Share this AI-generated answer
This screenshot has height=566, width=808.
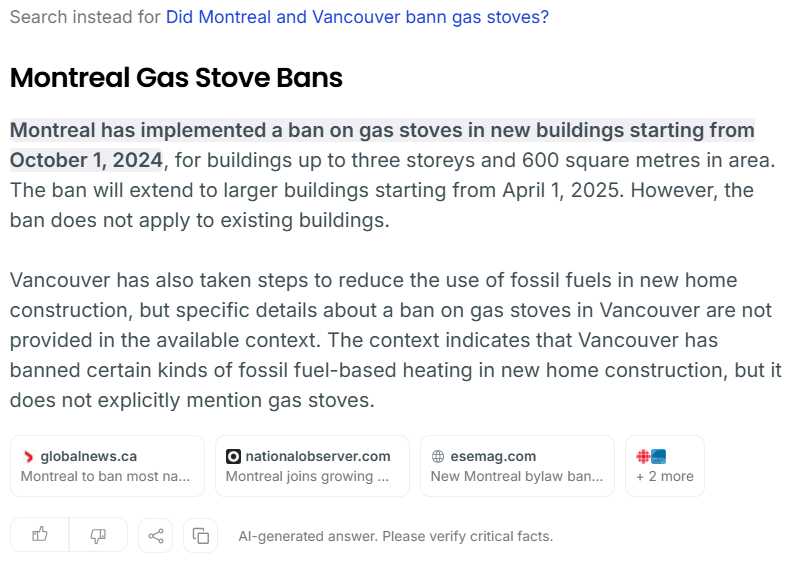156,536
